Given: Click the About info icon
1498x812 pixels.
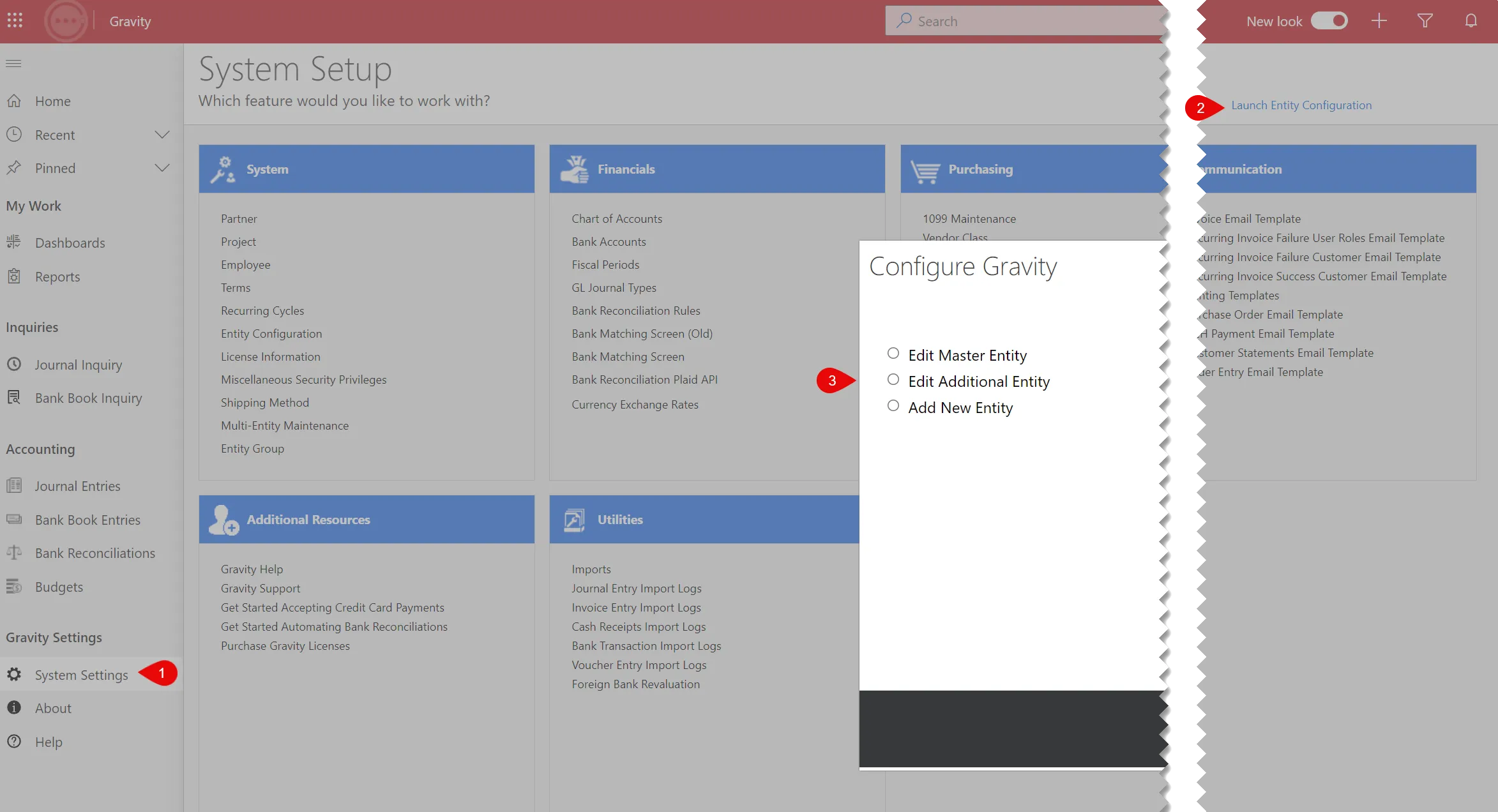Looking at the screenshot, I should (x=14, y=708).
